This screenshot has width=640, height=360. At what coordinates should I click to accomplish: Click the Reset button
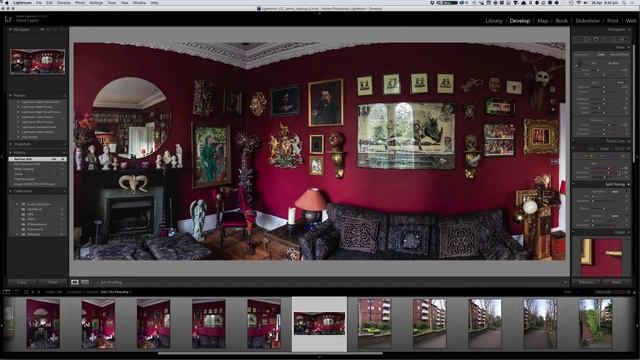[x=616, y=282]
